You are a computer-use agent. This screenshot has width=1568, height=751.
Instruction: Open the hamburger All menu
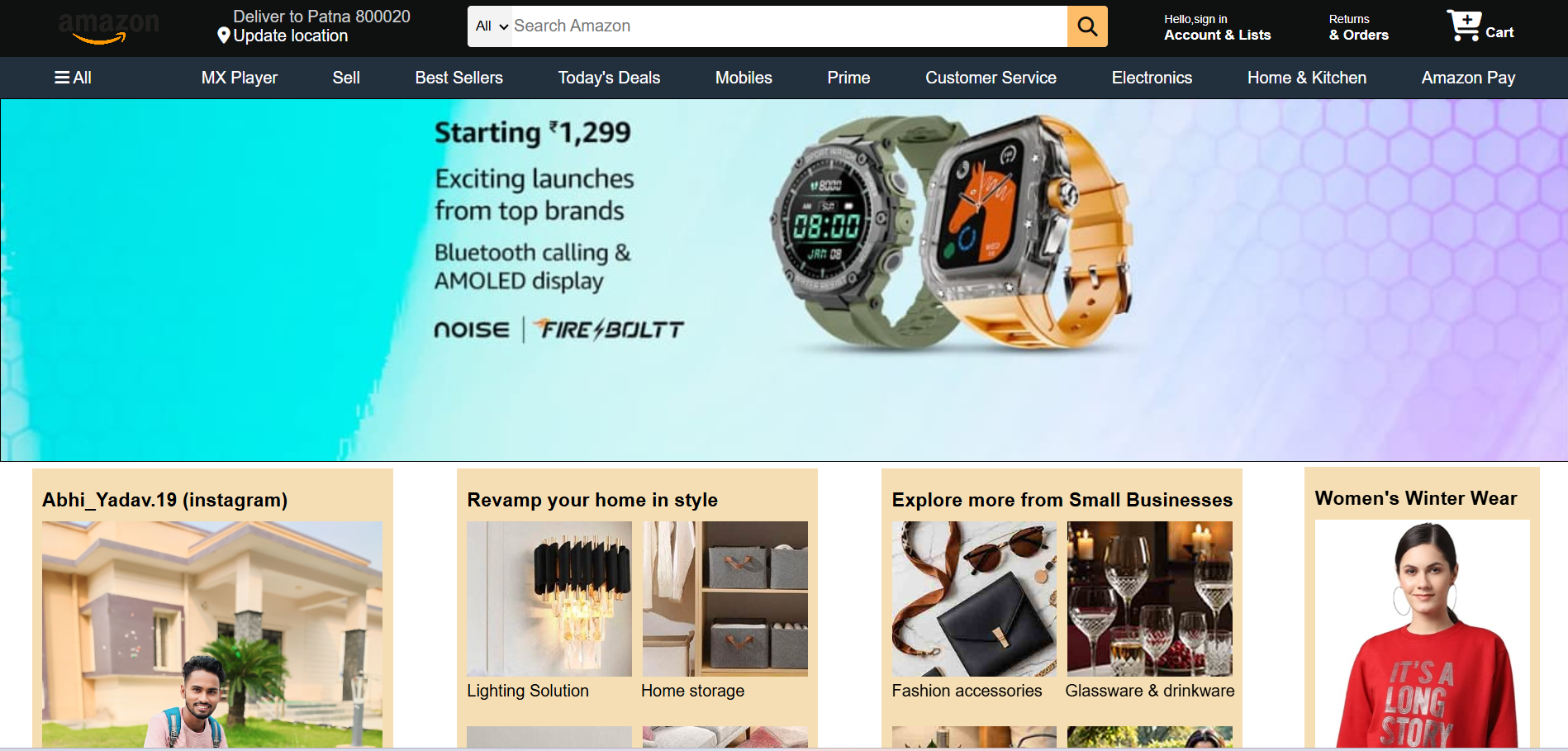(x=73, y=78)
